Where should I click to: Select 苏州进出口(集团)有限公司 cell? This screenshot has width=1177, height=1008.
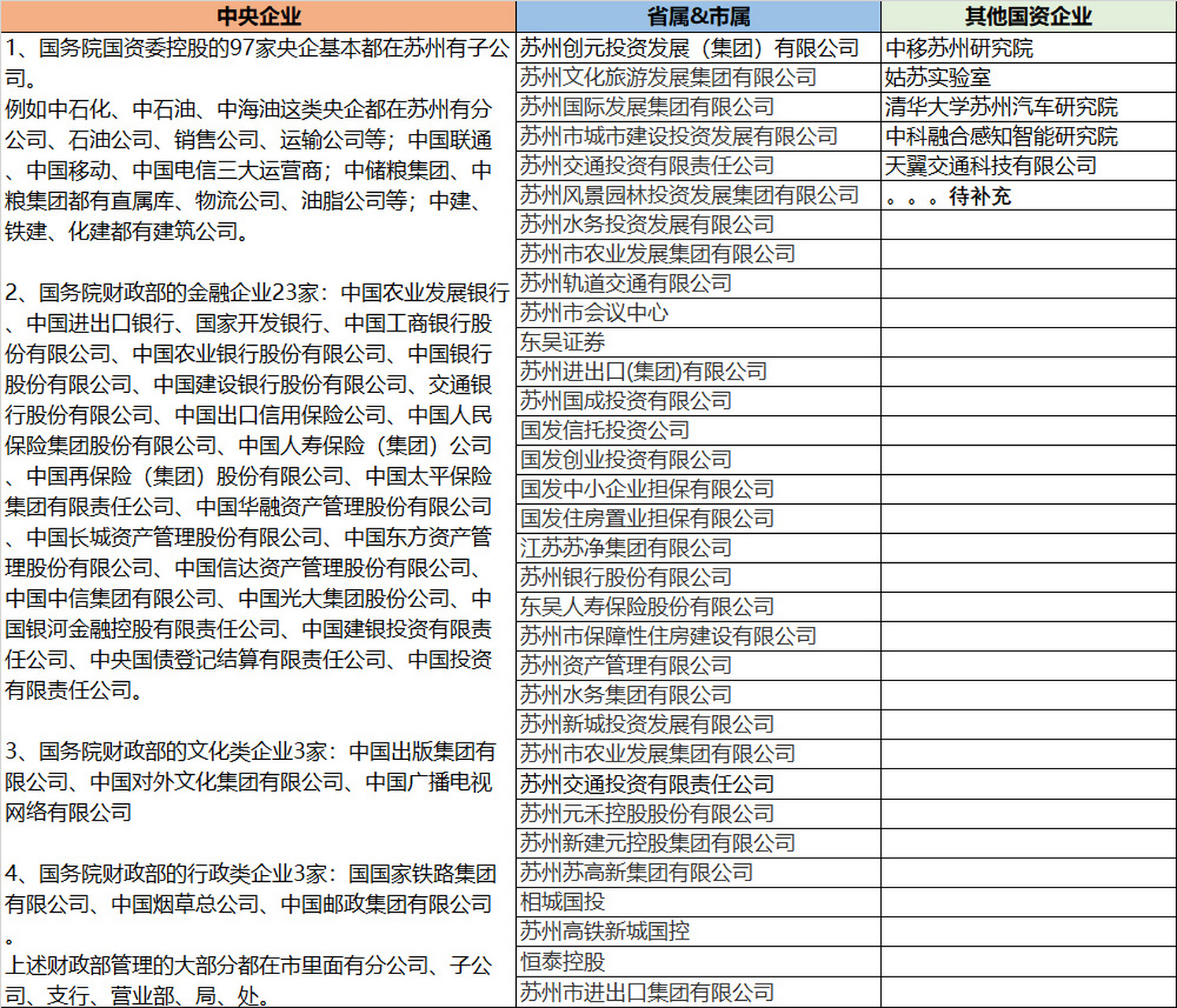pos(698,371)
